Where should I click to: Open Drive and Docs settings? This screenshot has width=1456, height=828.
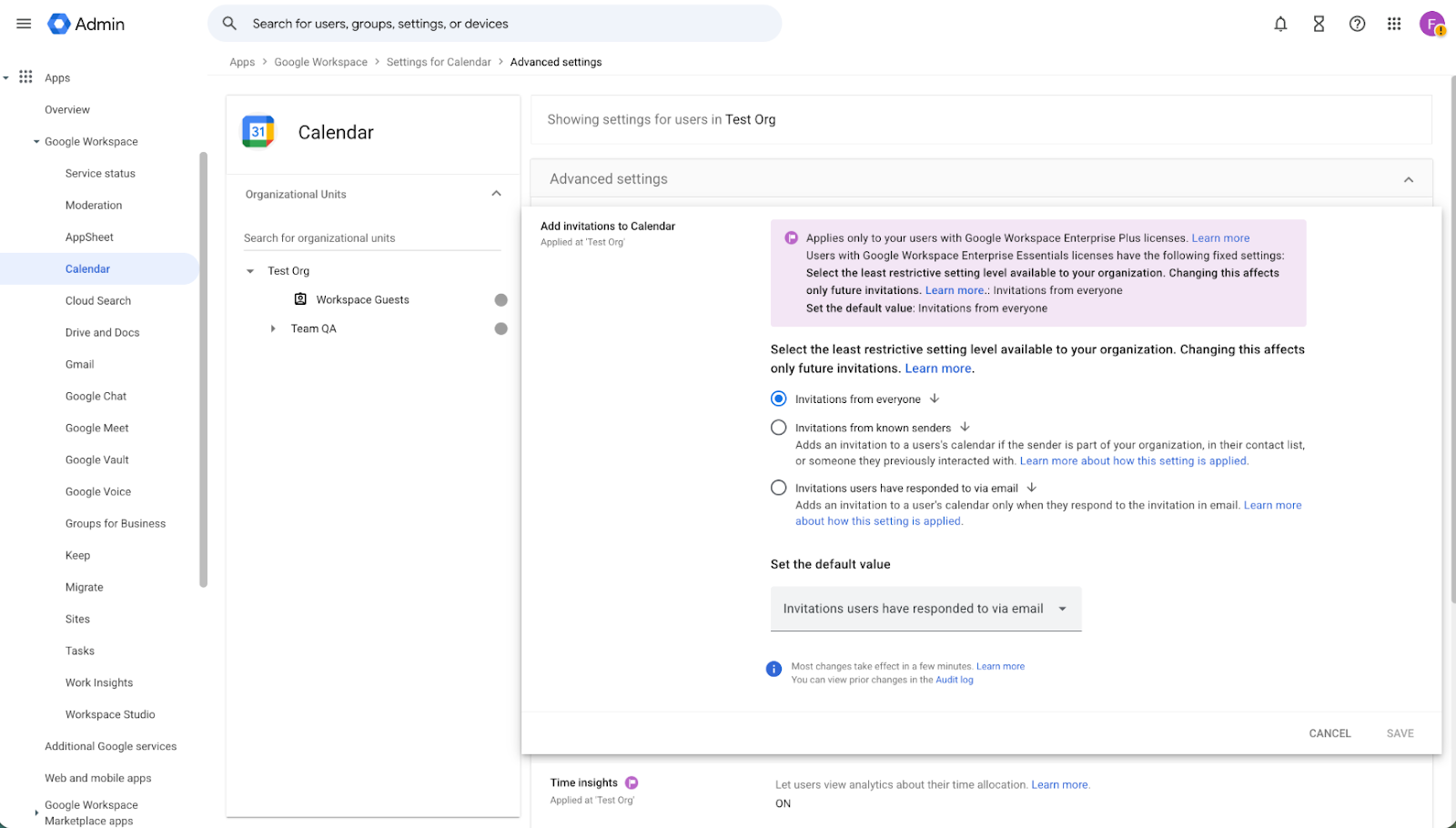point(103,332)
